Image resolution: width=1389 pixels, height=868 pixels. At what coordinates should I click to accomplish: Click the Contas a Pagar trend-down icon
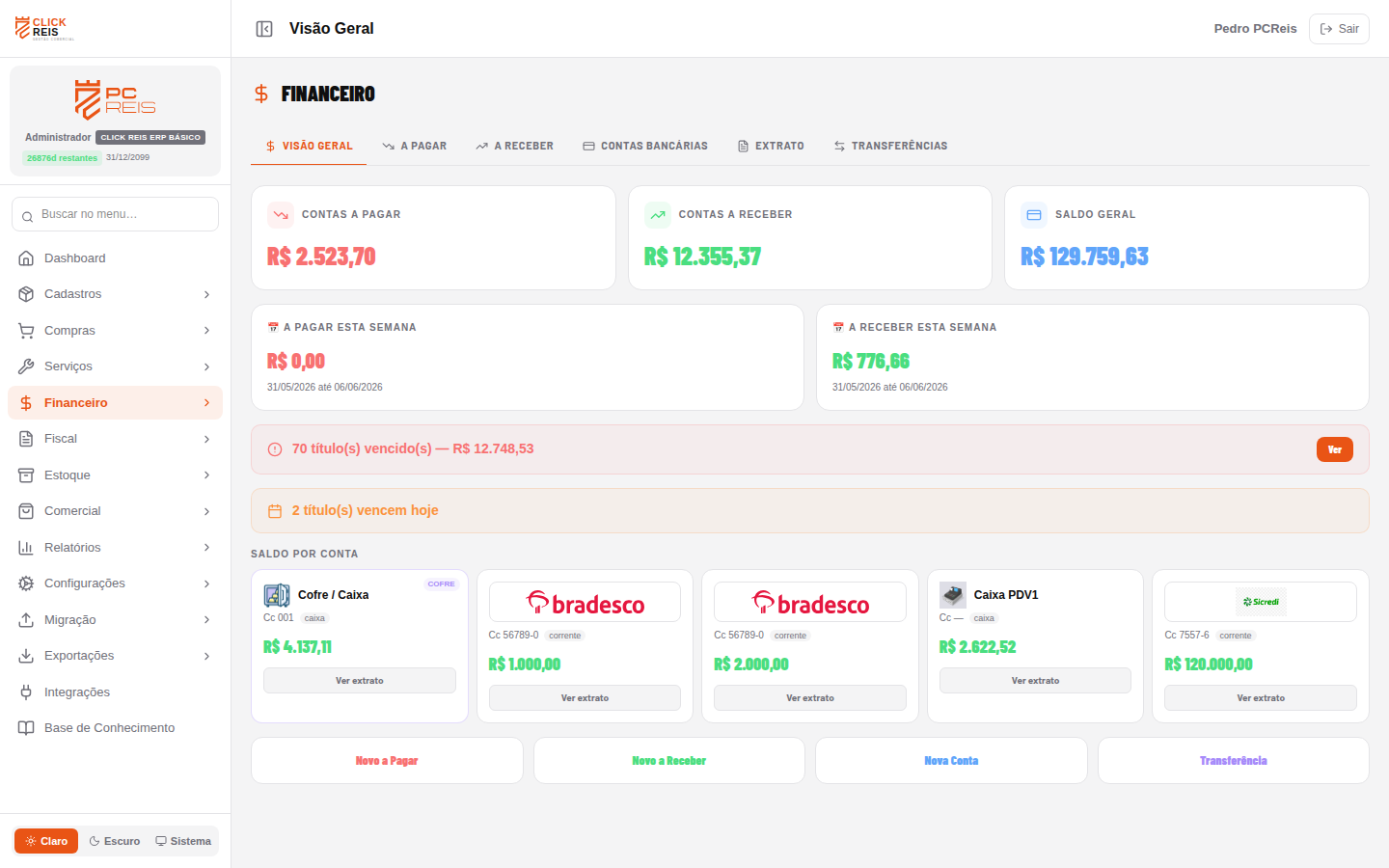click(281, 215)
